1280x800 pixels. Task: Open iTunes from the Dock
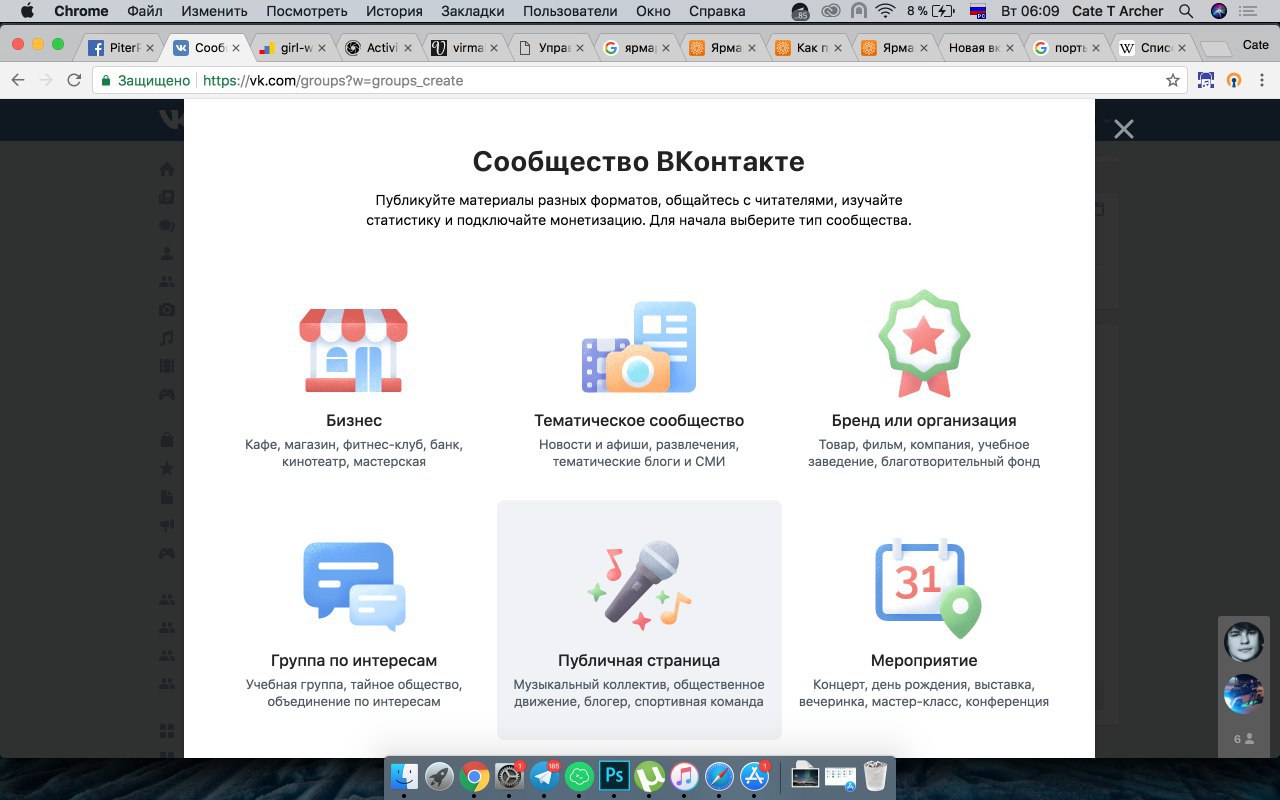pyautogui.click(x=684, y=776)
